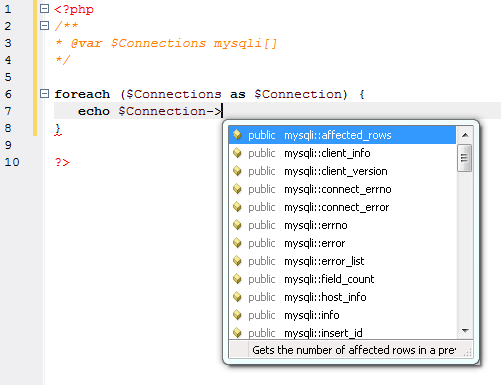
Task: Click the property icon beside mysqli::error_list
Action: click(237, 261)
